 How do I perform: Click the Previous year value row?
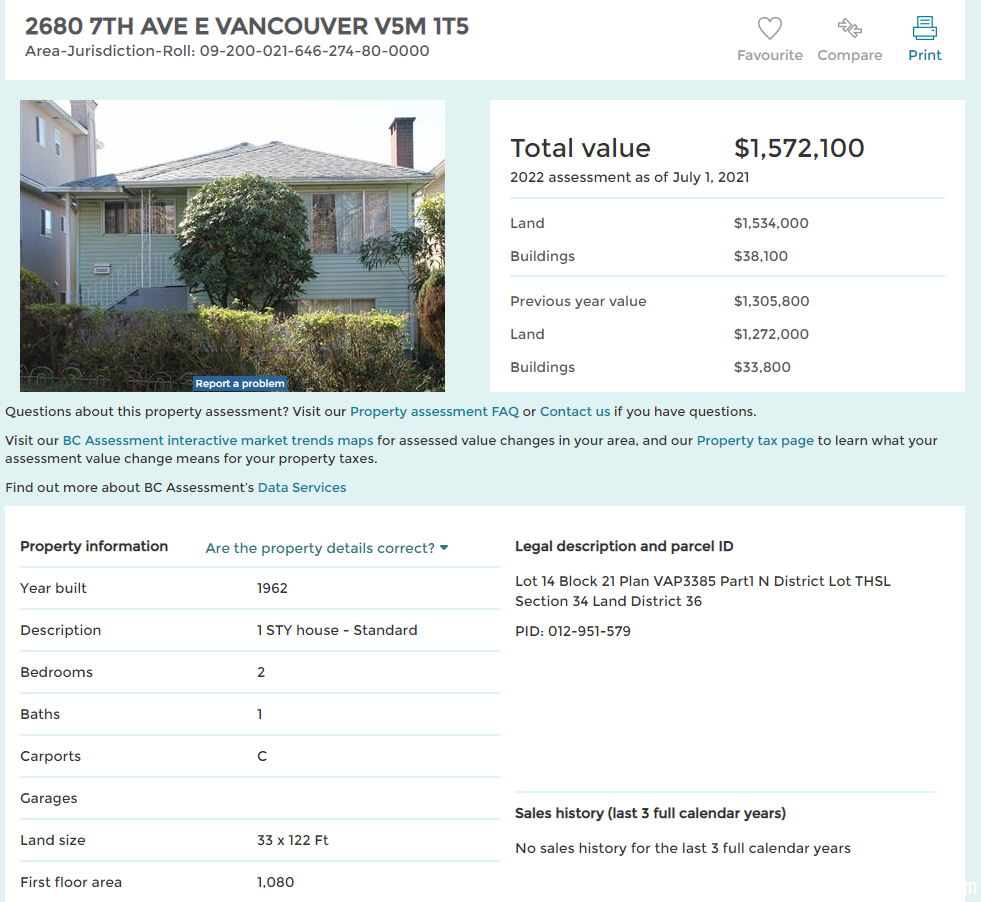click(727, 301)
